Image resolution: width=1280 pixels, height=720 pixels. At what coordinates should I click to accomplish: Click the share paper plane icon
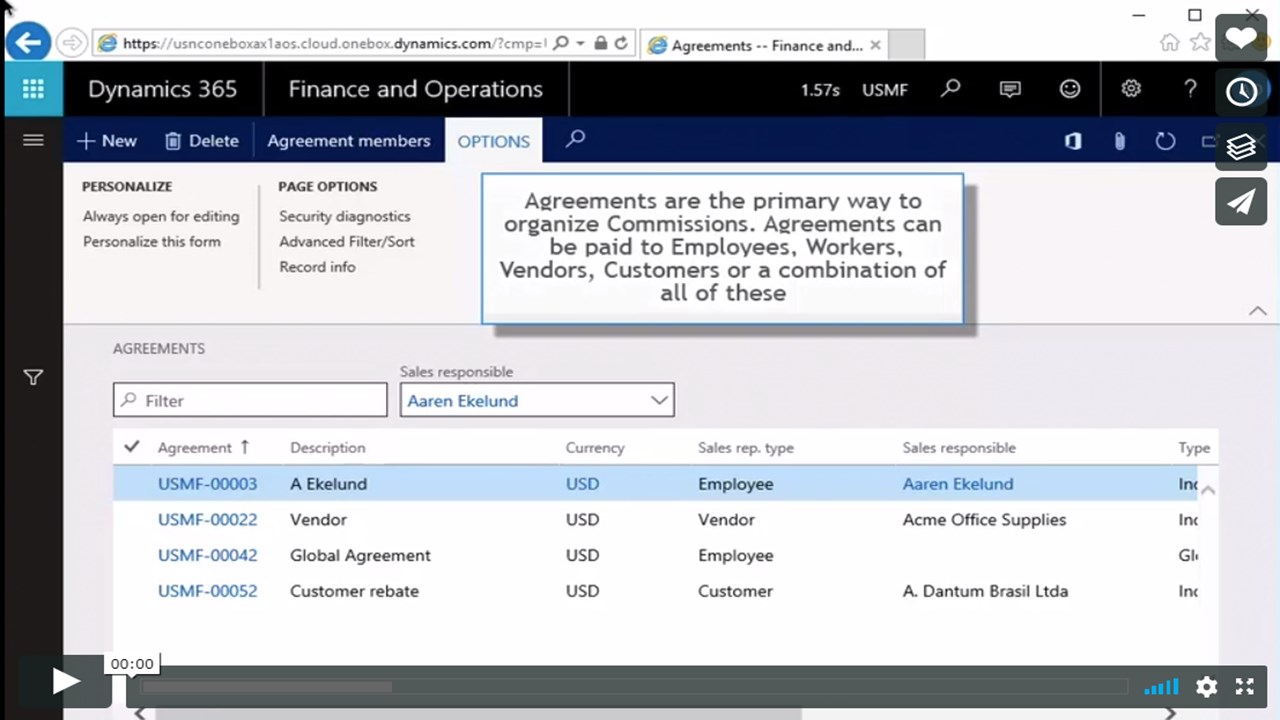tap(1241, 201)
